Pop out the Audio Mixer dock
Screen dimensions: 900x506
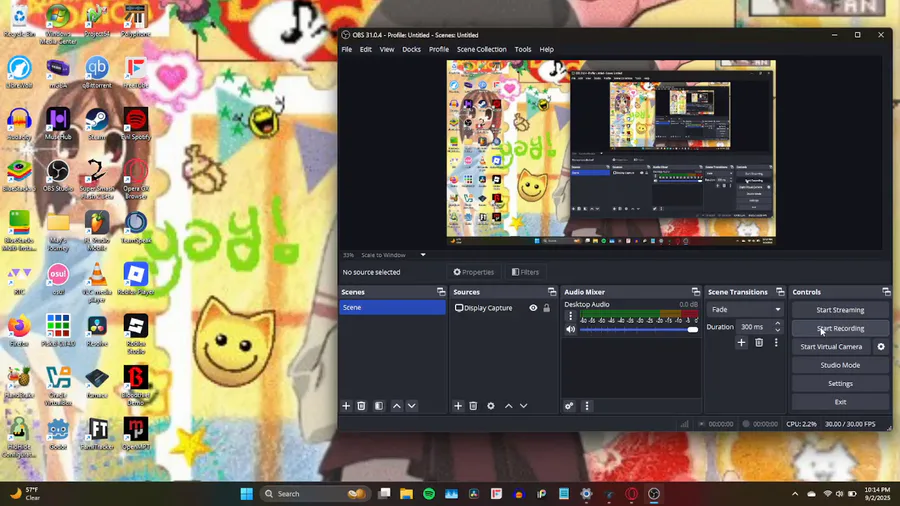696,292
